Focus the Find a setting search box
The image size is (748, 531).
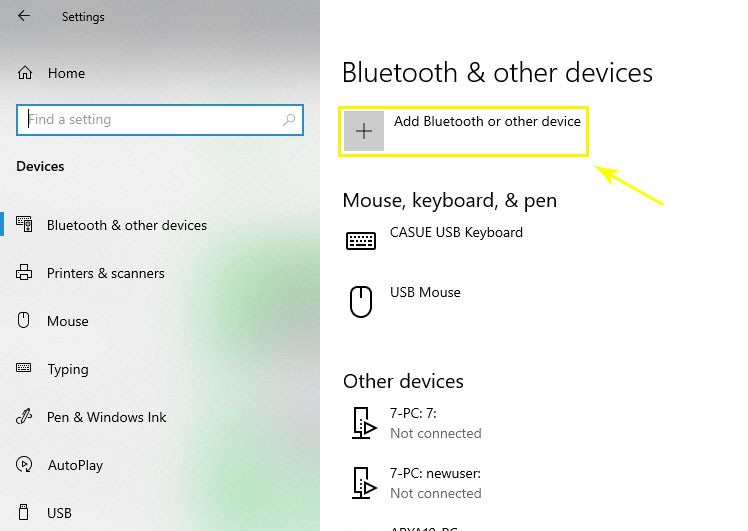[150, 120]
